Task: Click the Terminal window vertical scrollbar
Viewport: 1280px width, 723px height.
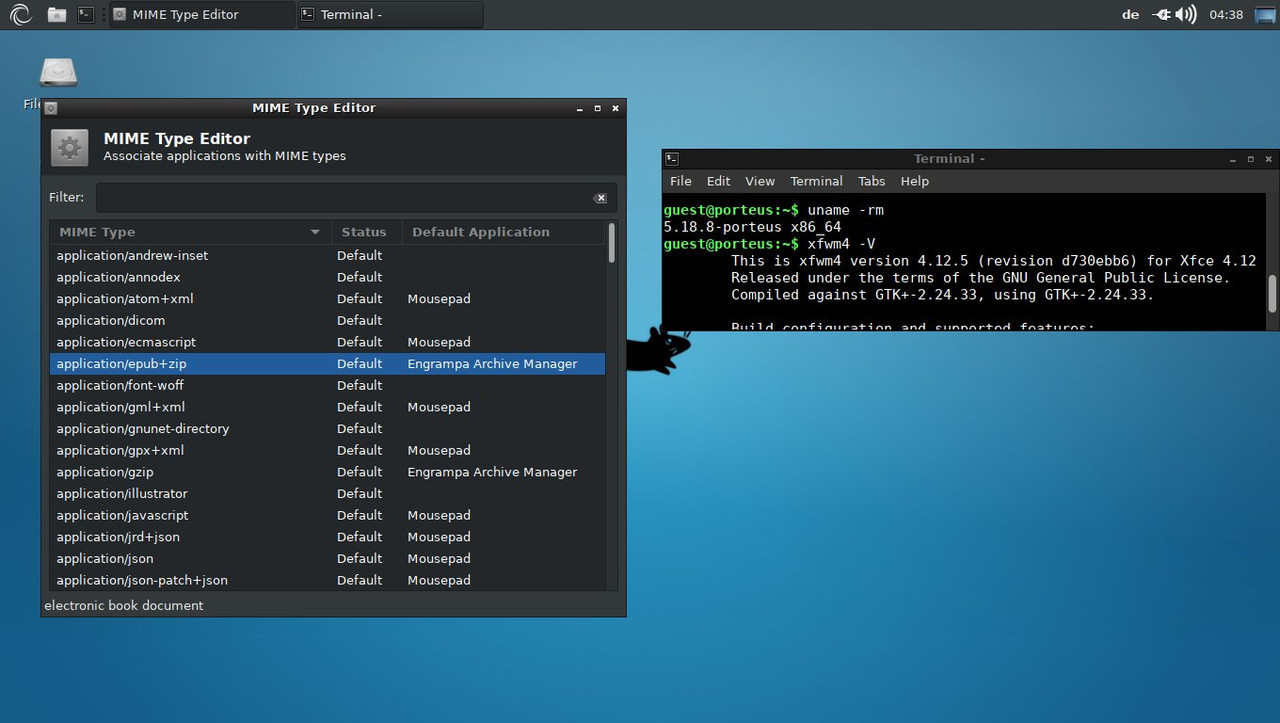Action: (x=1273, y=294)
